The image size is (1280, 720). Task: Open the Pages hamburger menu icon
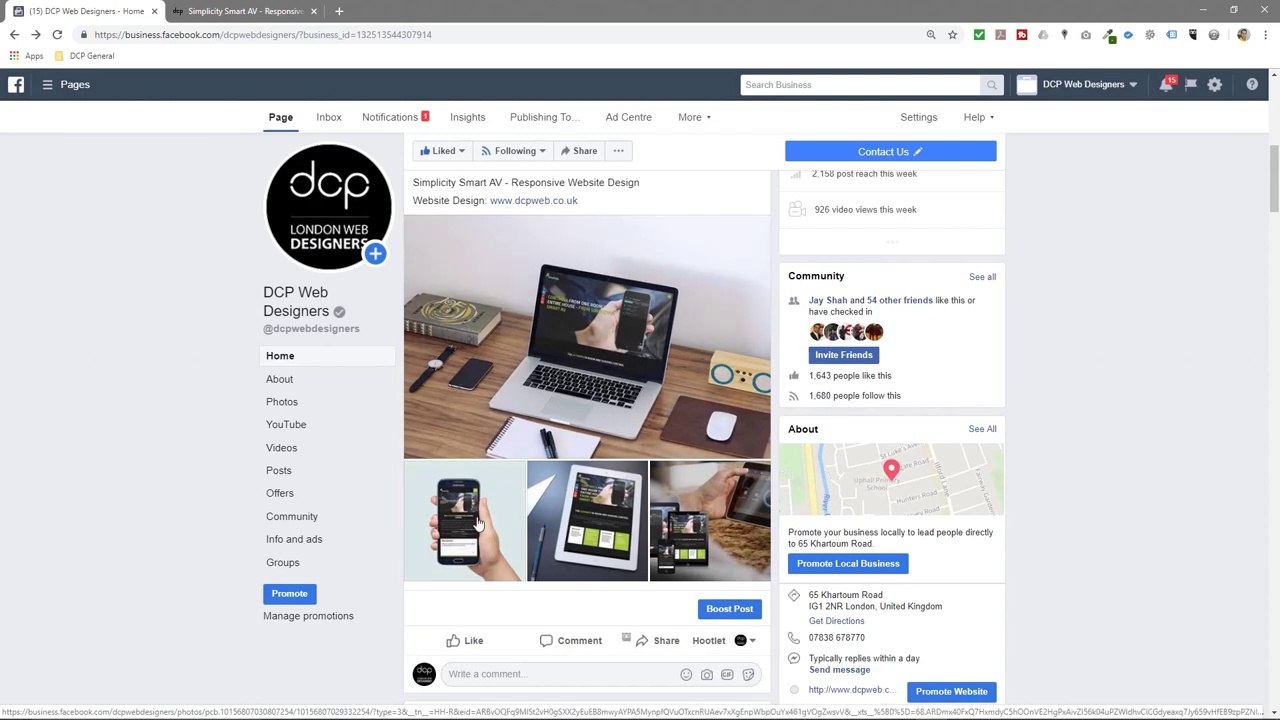[47, 85]
